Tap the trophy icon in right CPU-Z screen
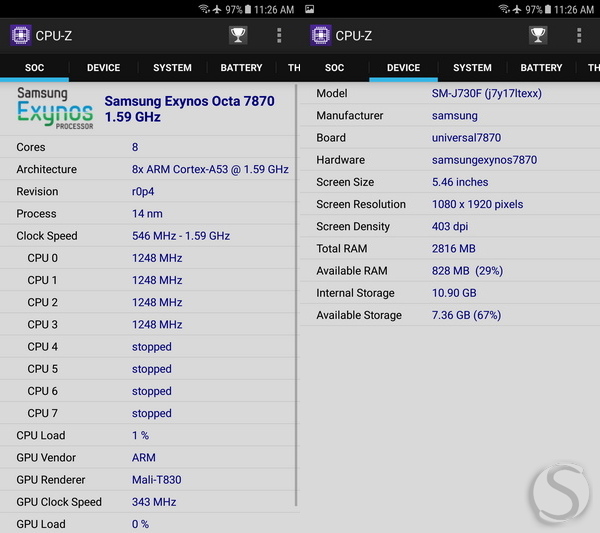This screenshot has height=533, width=600. (x=538, y=36)
